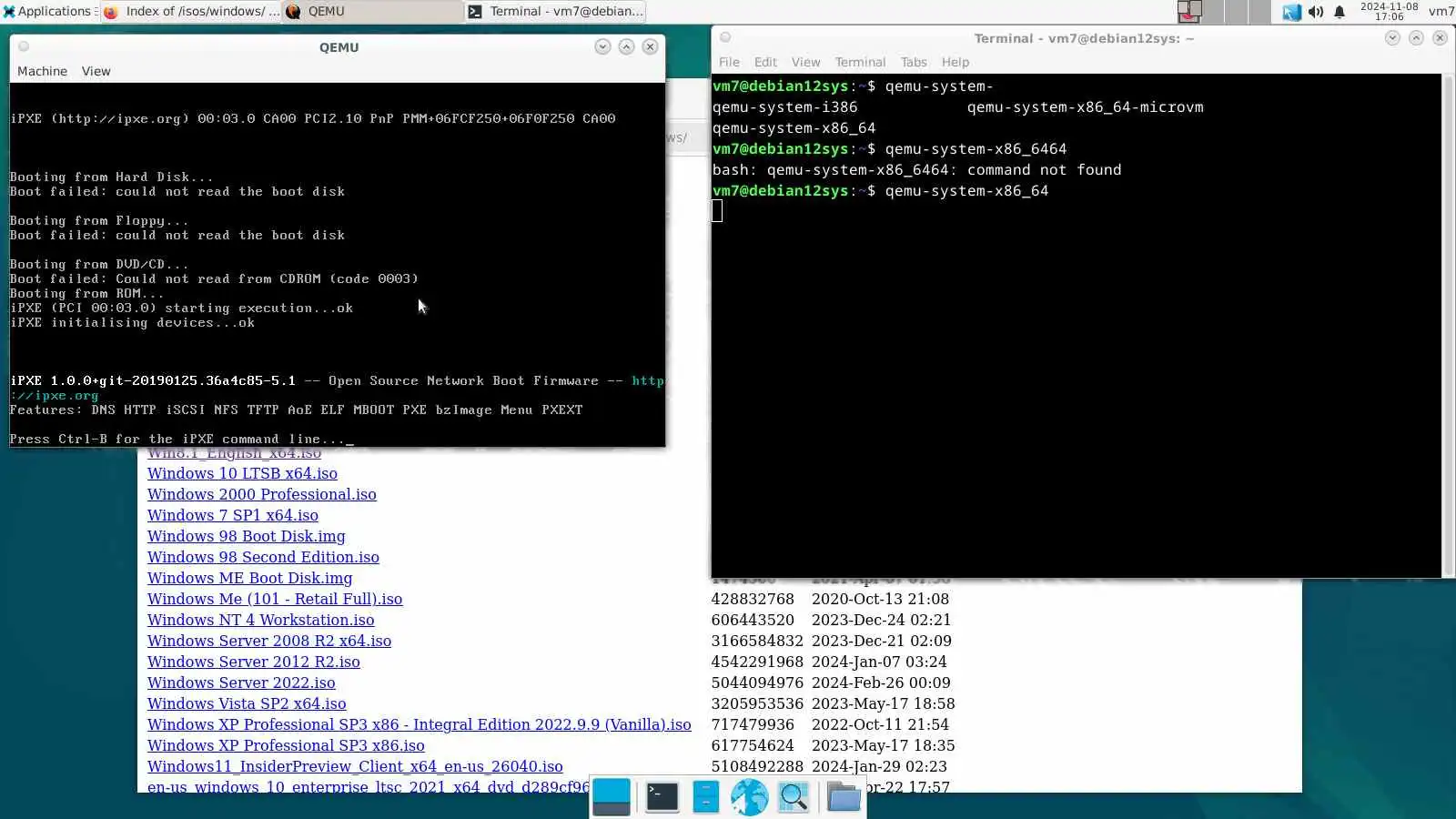Viewport: 1456px width, 819px height.
Task: Open the File menu in Terminal
Action: [729, 62]
